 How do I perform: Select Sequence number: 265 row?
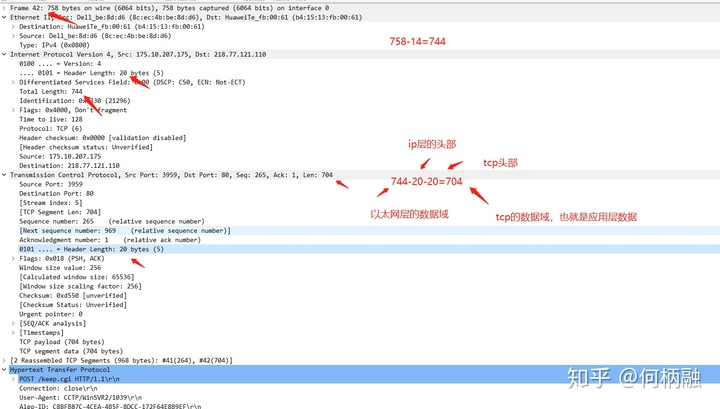[x=112, y=221]
